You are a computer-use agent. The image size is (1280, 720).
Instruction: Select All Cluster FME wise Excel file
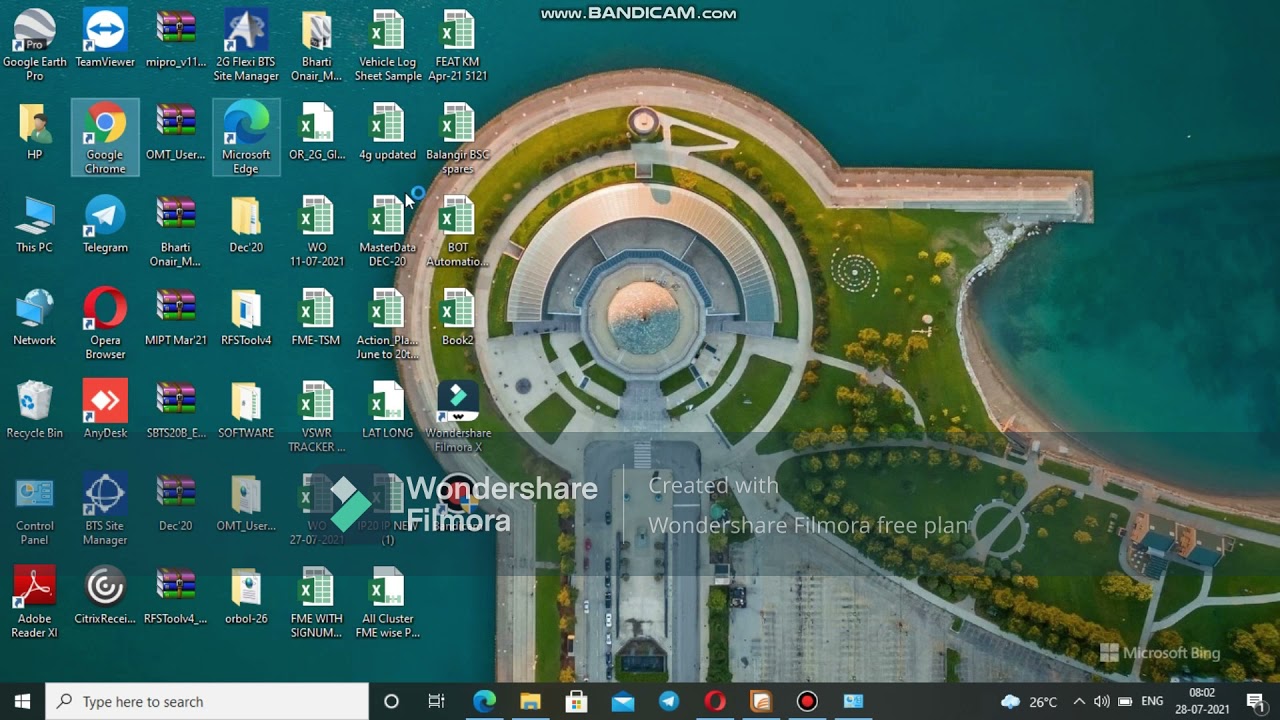pos(388,603)
